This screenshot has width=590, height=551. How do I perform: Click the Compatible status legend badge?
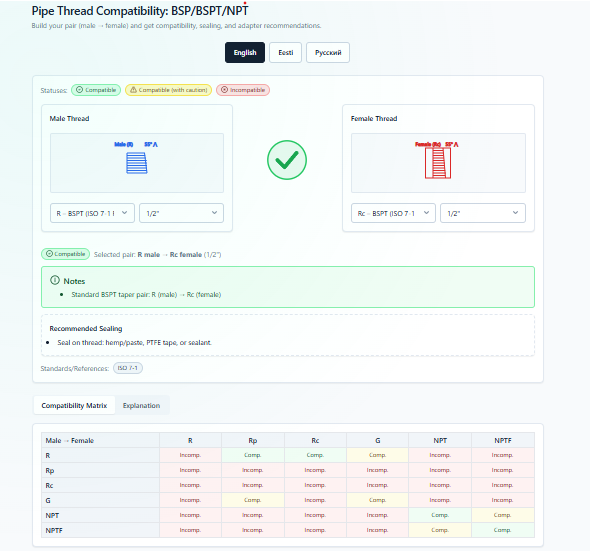click(x=96, y=90)
